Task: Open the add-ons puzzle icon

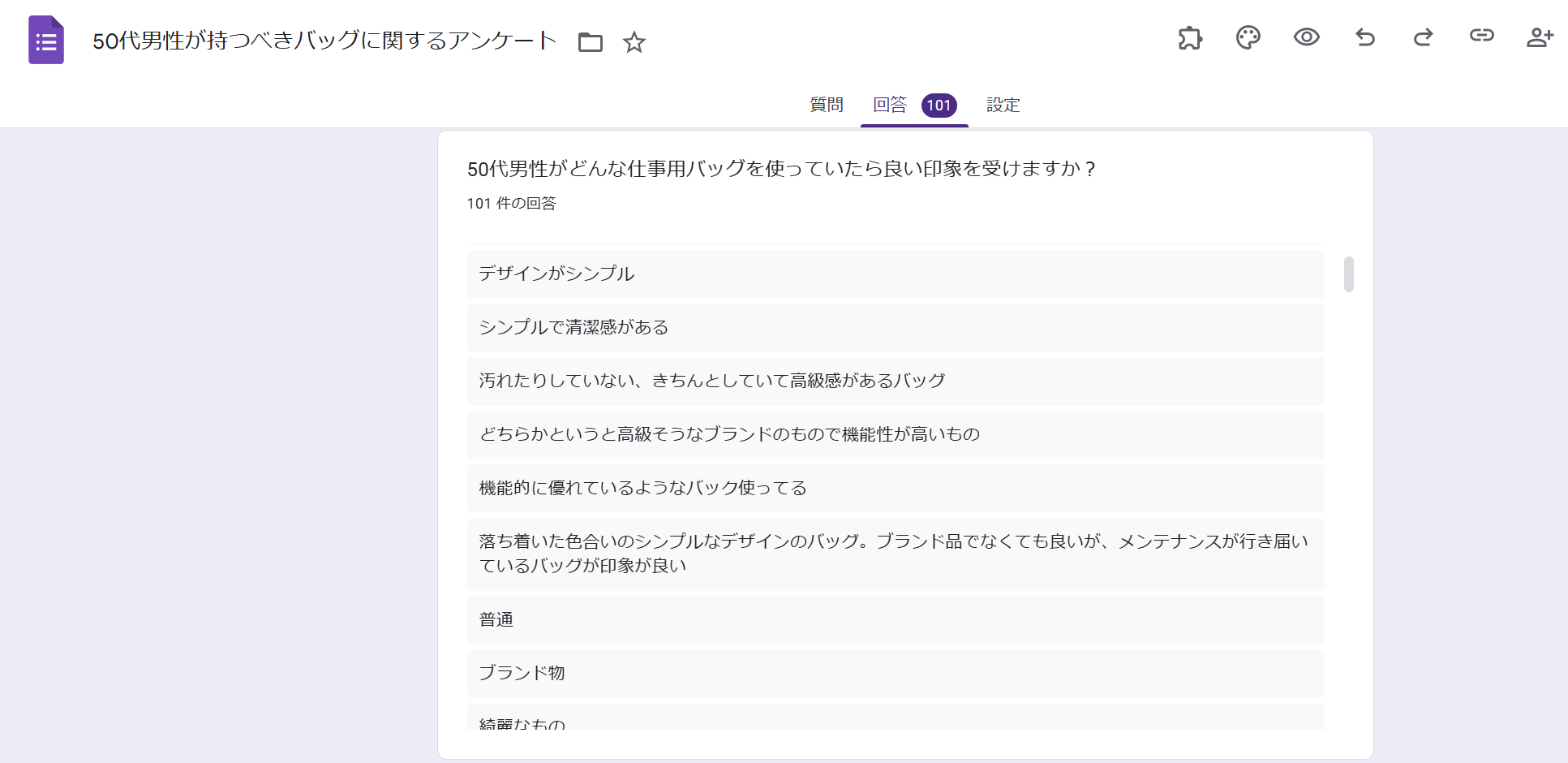Action: point(1190,37)
